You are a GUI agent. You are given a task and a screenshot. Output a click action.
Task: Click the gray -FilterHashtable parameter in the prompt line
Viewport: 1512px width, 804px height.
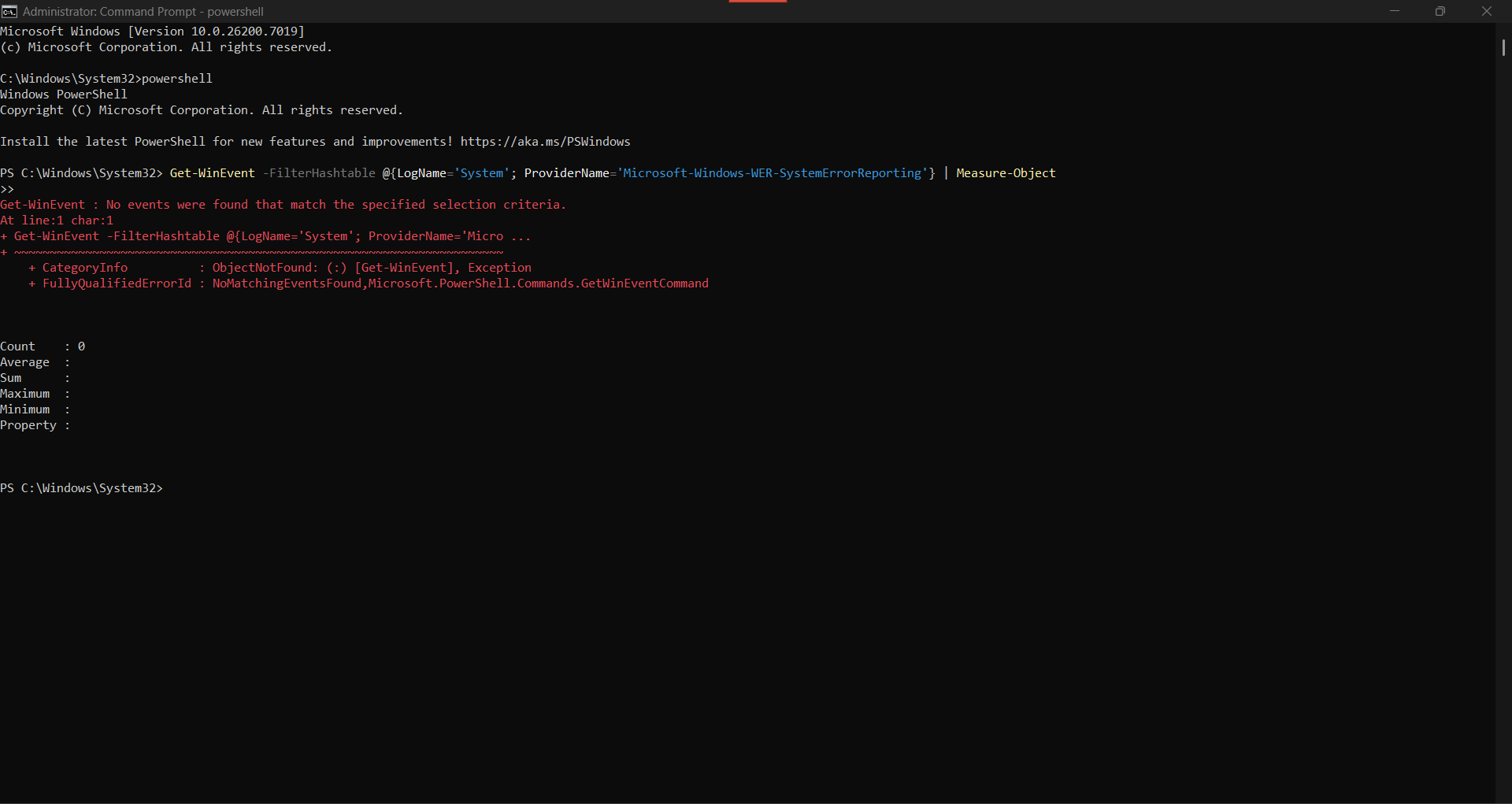319,173
